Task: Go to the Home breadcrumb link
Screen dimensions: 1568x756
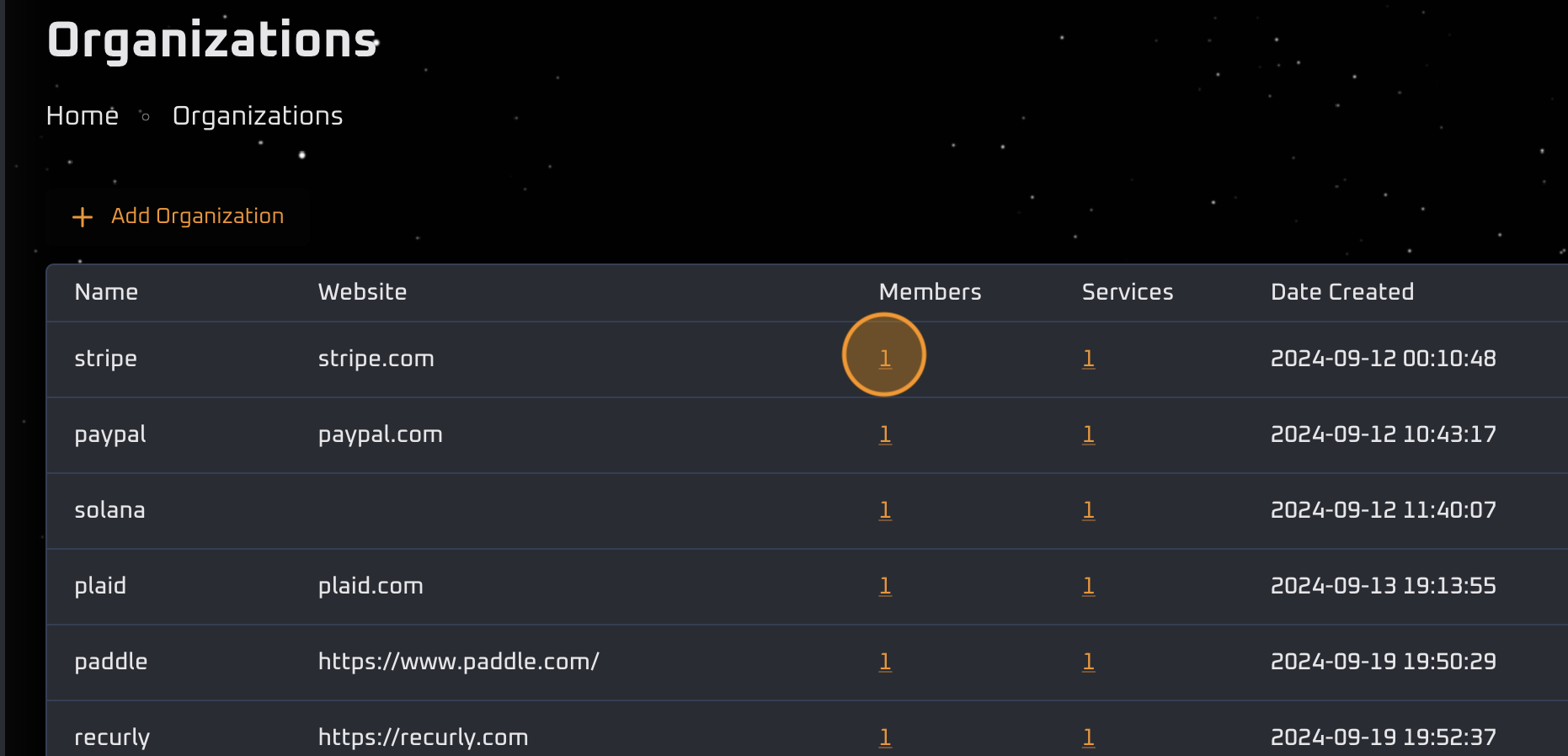Action: click(x=83, y=115)
